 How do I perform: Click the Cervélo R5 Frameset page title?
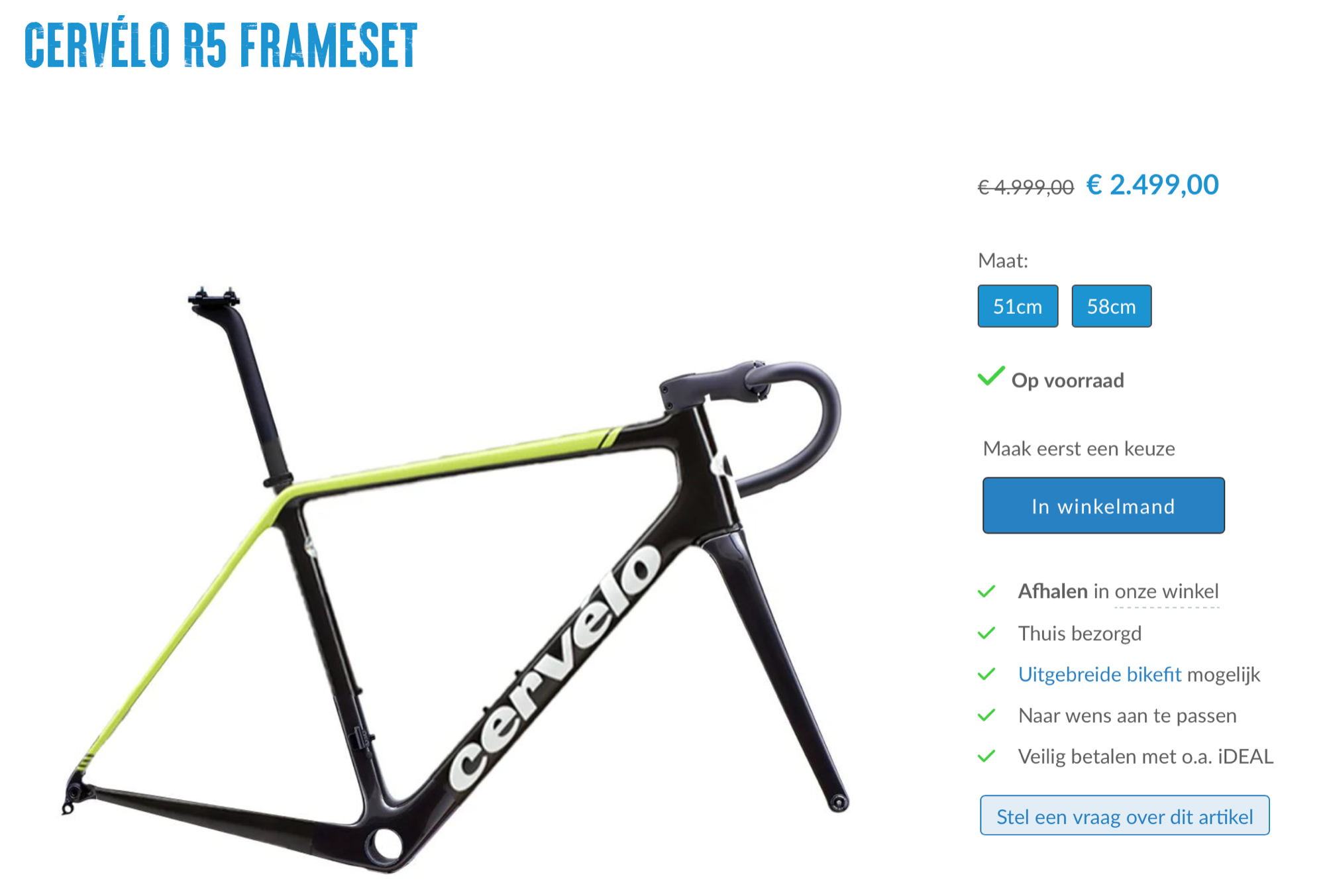coord(221,46)
